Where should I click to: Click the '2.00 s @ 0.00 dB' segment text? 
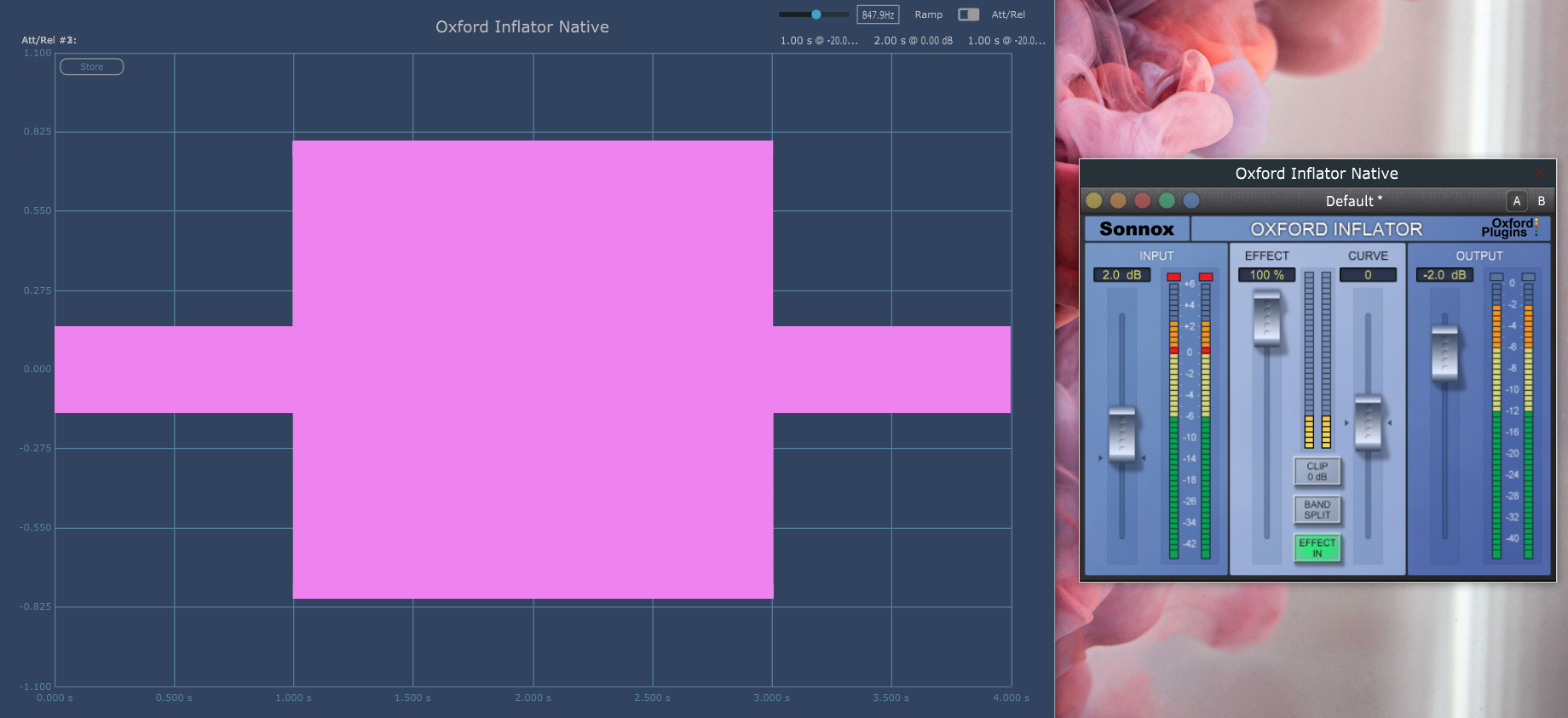click(913, 40)
